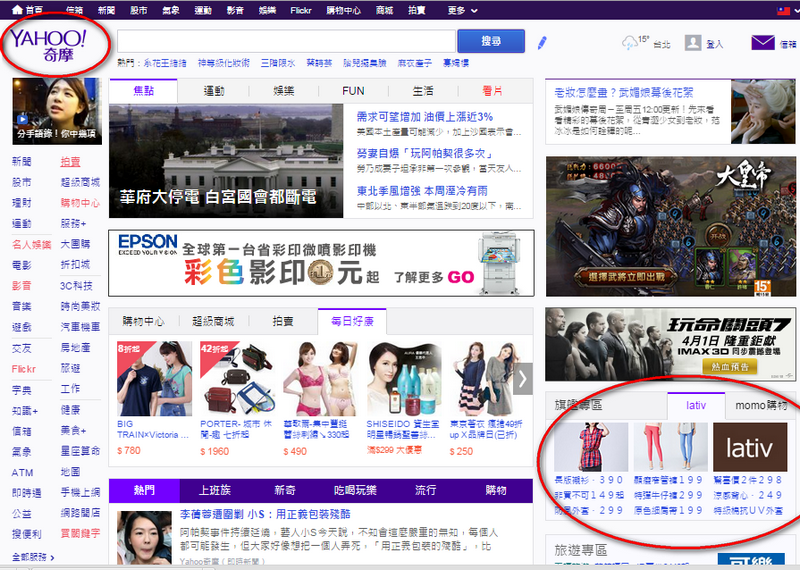Click the blue 搜尋 search button

(491, 41)
